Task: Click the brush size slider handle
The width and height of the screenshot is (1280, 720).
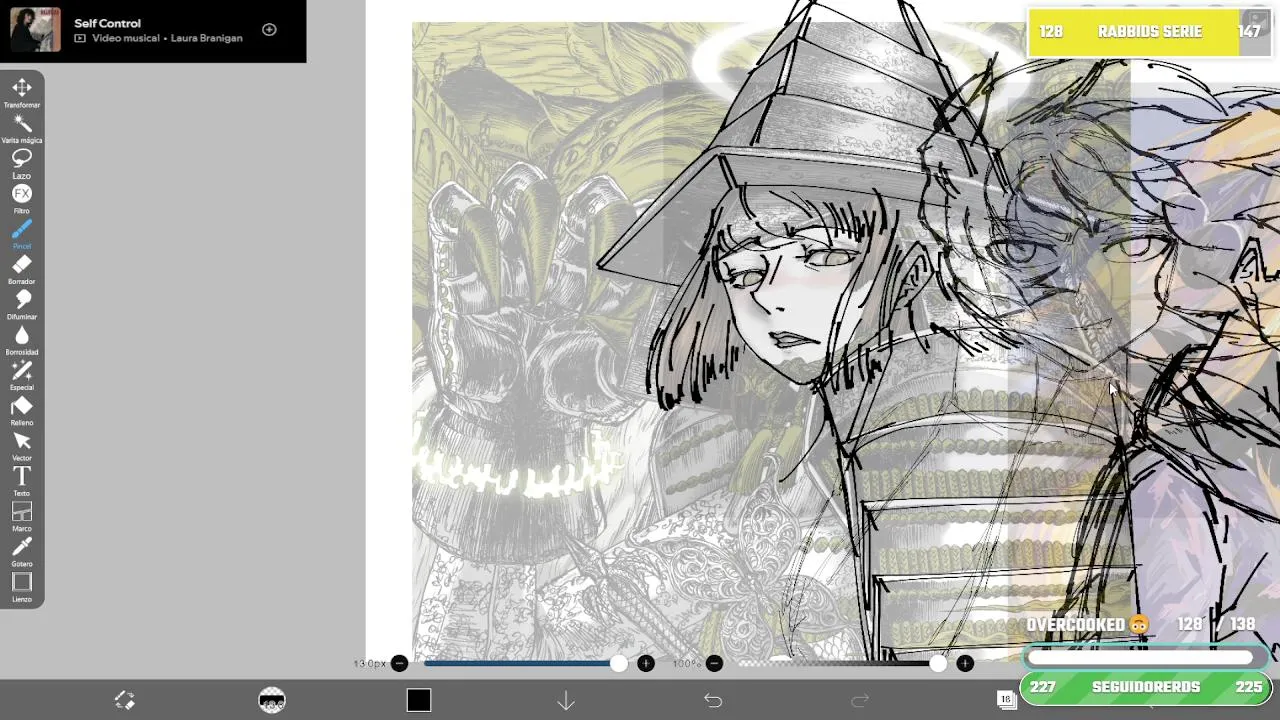Action: 619,663
